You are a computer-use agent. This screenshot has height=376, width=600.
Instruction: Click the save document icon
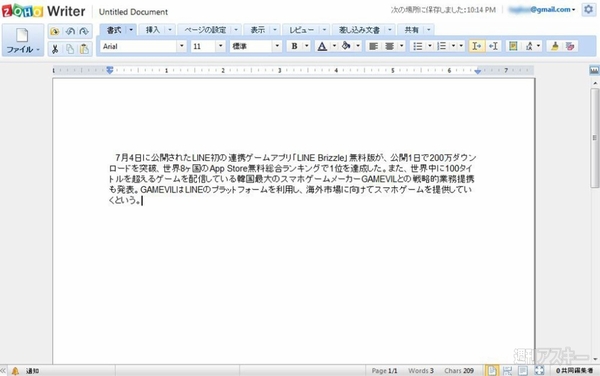[55, 31]
